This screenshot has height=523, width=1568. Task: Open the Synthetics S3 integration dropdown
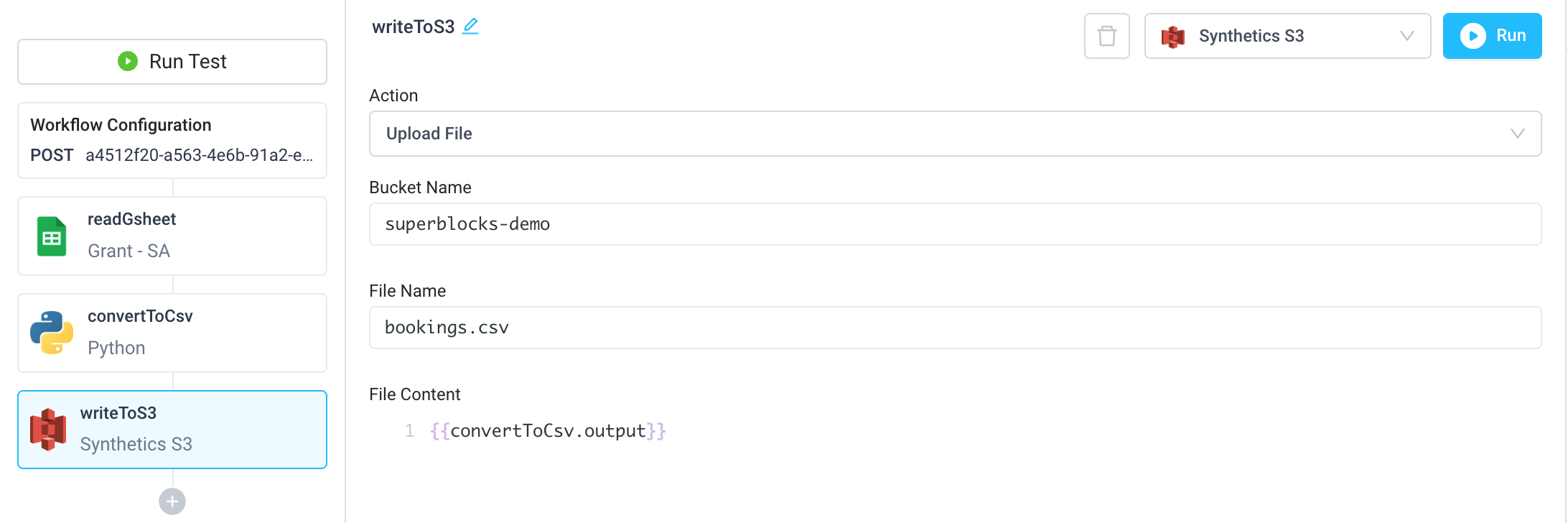click(x=1287, y=35)
